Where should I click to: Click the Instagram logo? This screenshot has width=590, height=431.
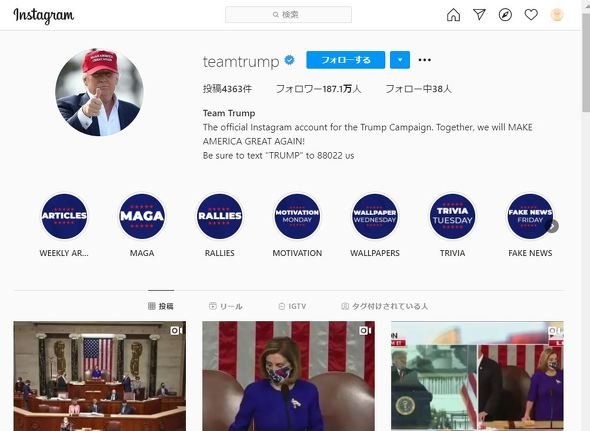coord(44,15)
